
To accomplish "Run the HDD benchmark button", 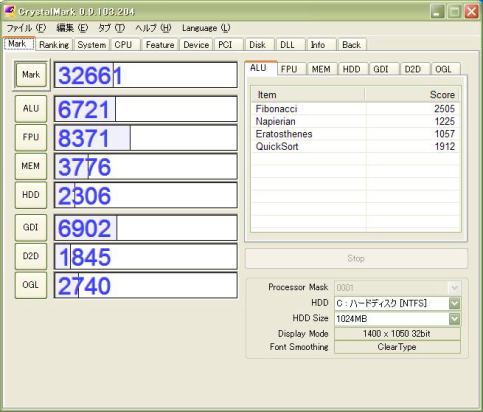I will tap(31, 195).
